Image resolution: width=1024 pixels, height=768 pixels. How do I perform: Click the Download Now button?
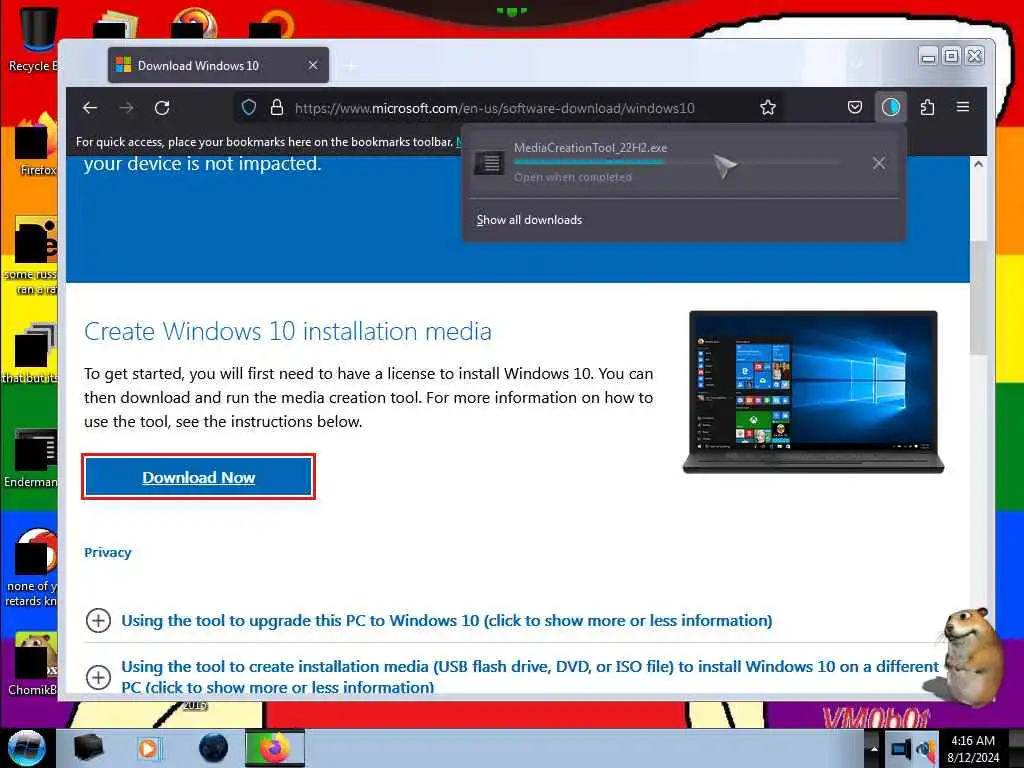click(x=199, y=477)
